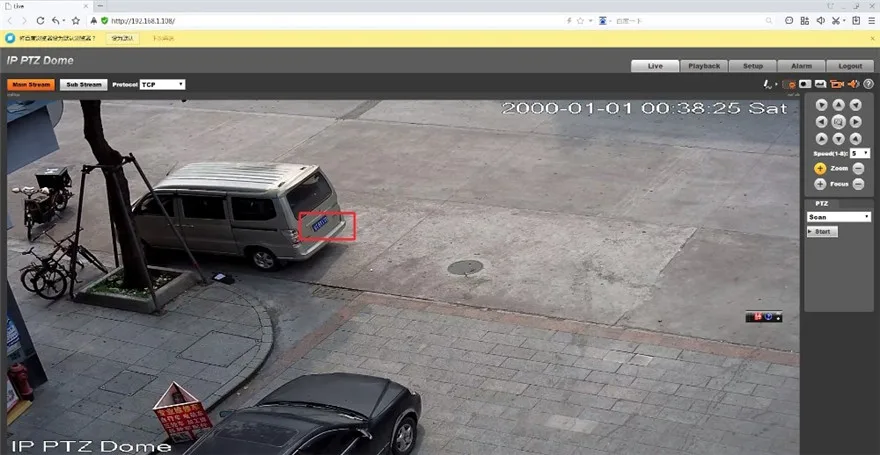The image size is (880, 455).
Task: Open the small arrow beside the pen icon
Action: [x=777, y=85]
